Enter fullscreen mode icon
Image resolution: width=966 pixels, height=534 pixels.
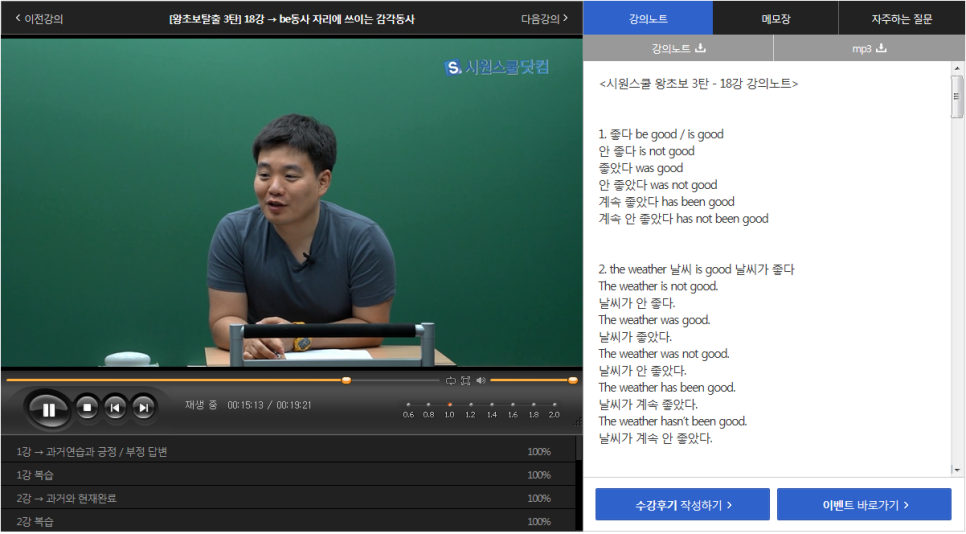point(466,381)
